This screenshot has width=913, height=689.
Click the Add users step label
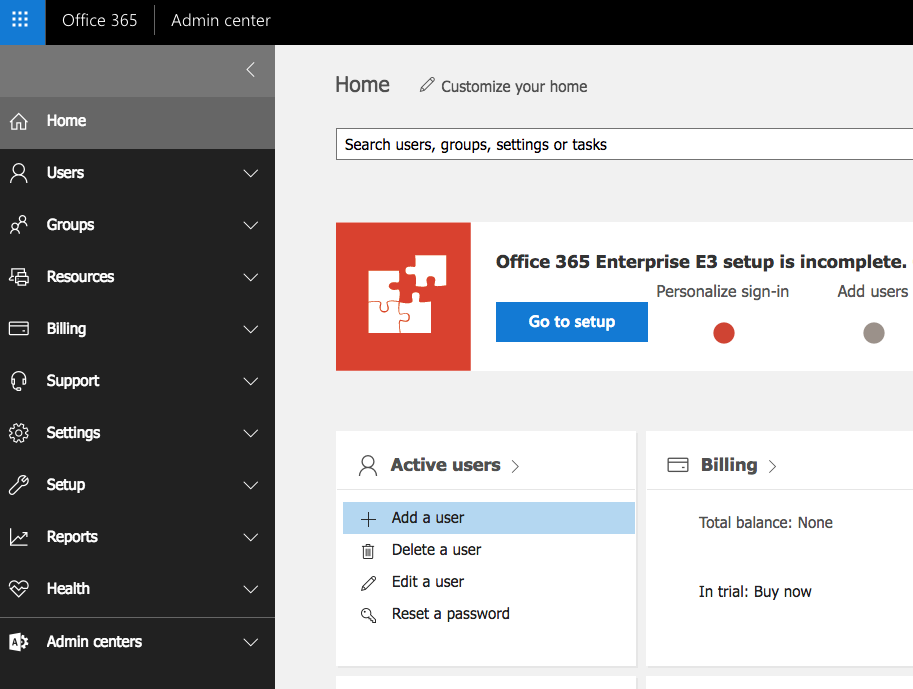873,291
